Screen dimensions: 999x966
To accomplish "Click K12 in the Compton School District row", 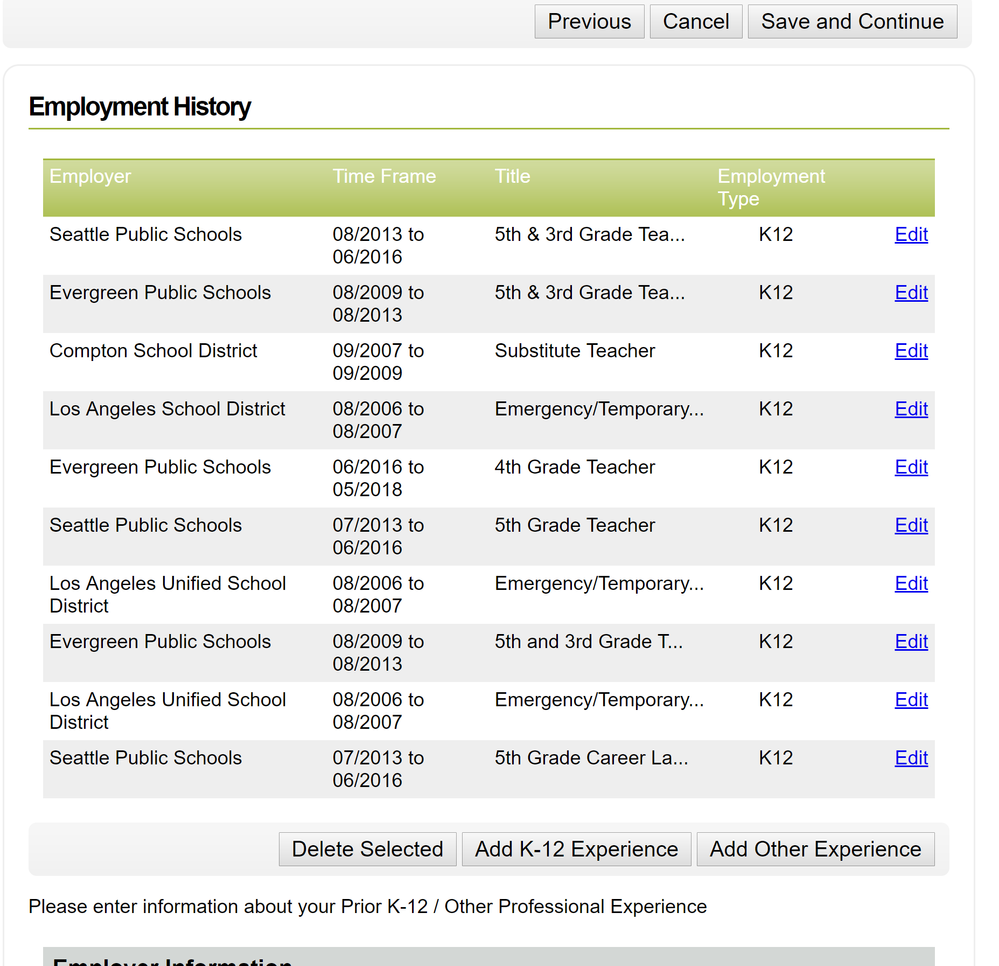I will pyautogui.click(x=775, y=350).
